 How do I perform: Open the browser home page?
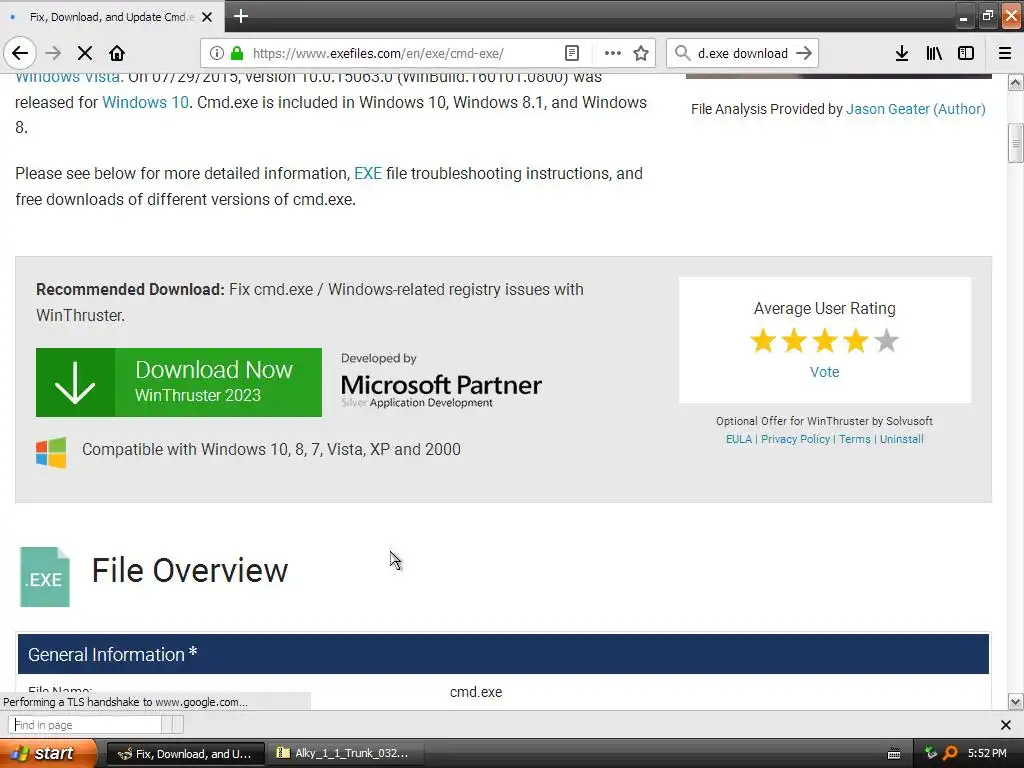click(x=117, y=53)
